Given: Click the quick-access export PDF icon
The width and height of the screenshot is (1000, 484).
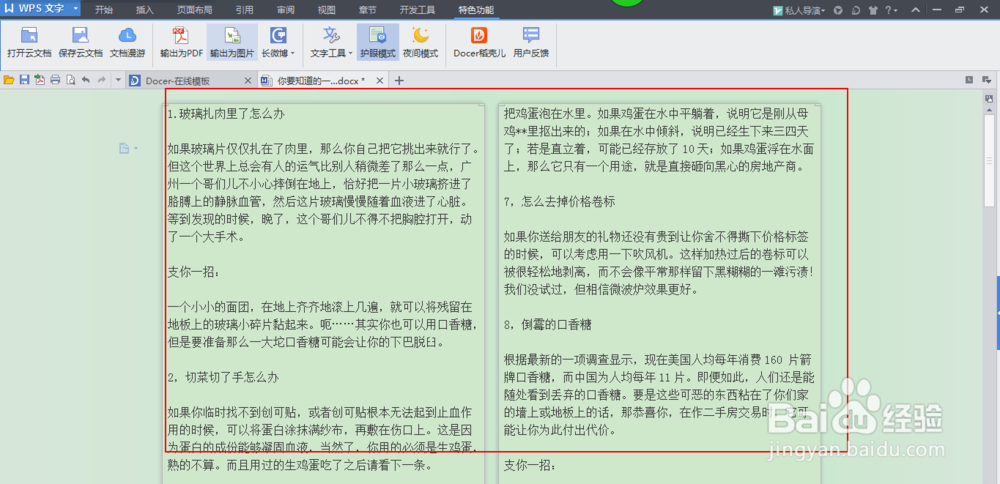Looking at the screenshot, I should [x=40, y=80].
